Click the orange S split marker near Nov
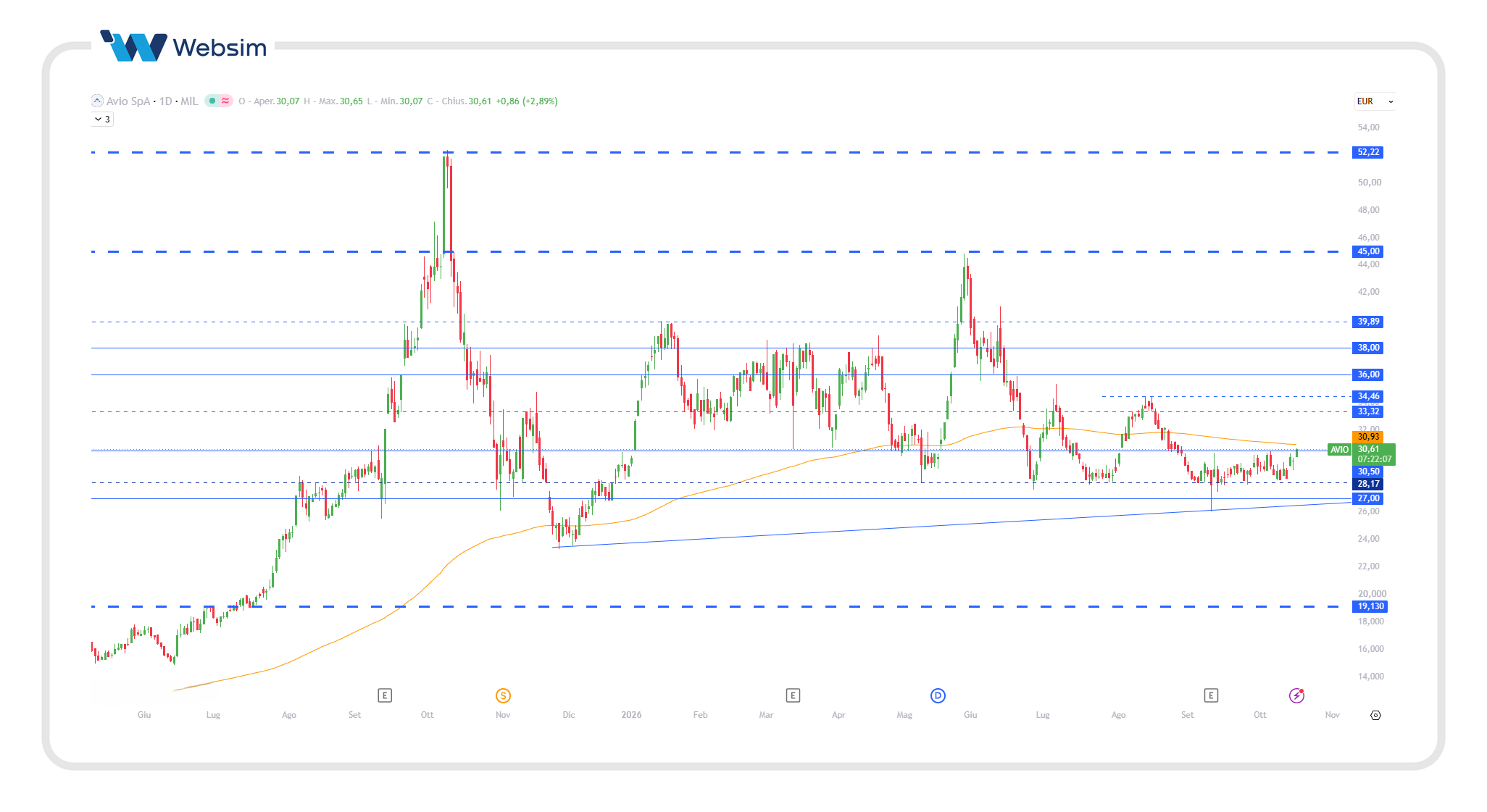The height and width of the screenshot is (812, 1487). point(503,695)
